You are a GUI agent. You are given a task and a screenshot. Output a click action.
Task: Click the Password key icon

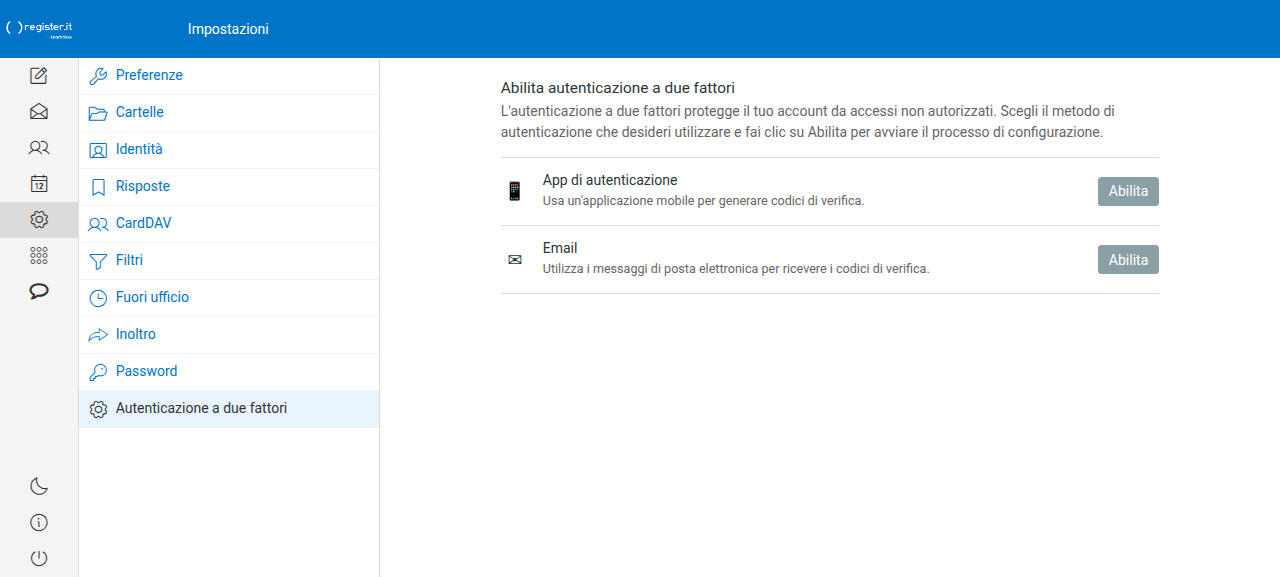coord(98,372)
